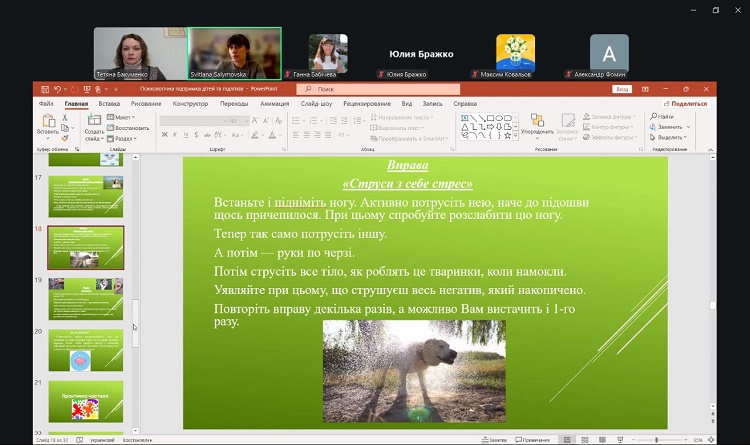Expand the Section (Раздел) dropdown
The height and width of the screenshot is (445, 750).
click(x=123, y=138)
